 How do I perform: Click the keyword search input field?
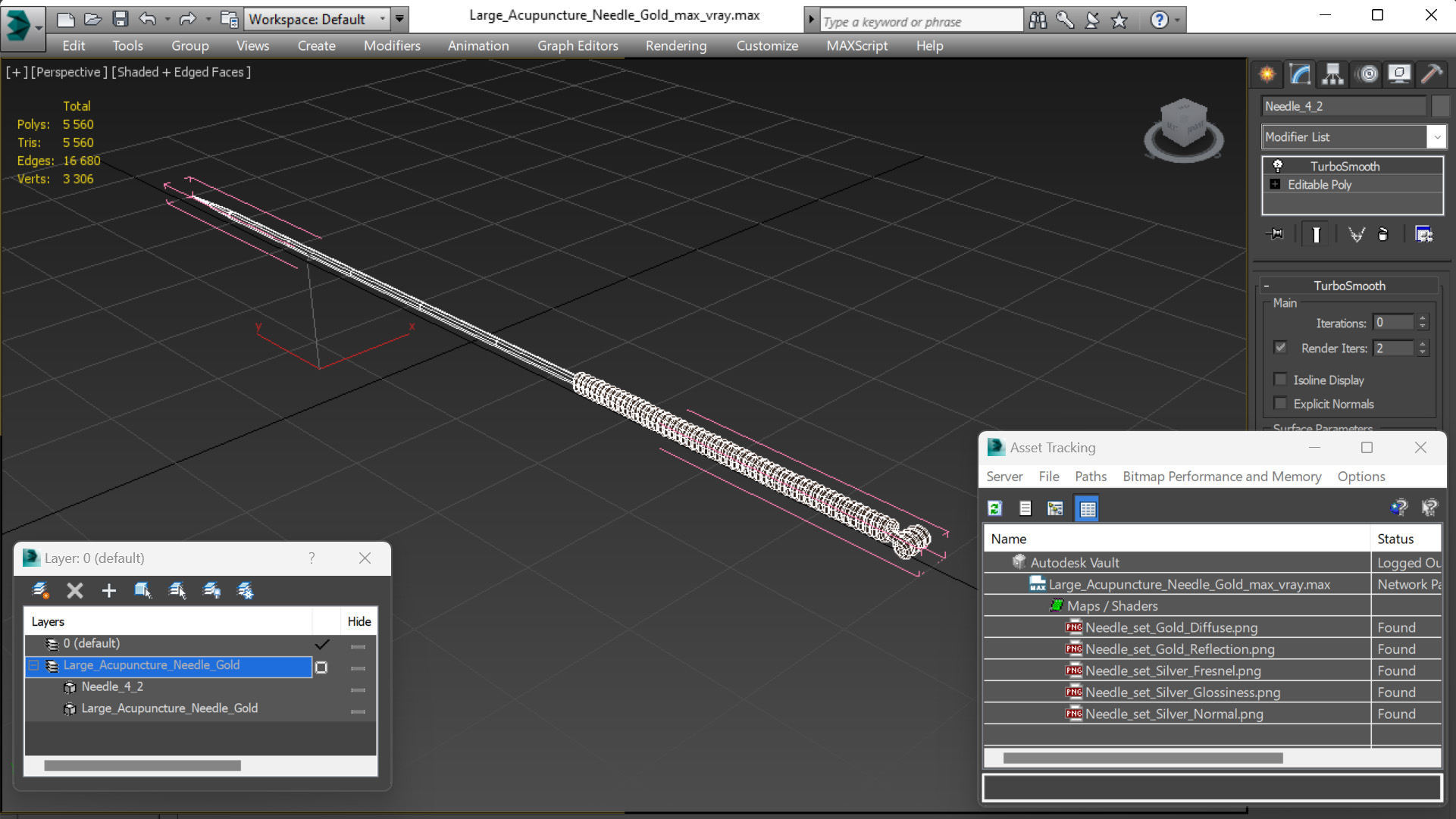(921, 21)
